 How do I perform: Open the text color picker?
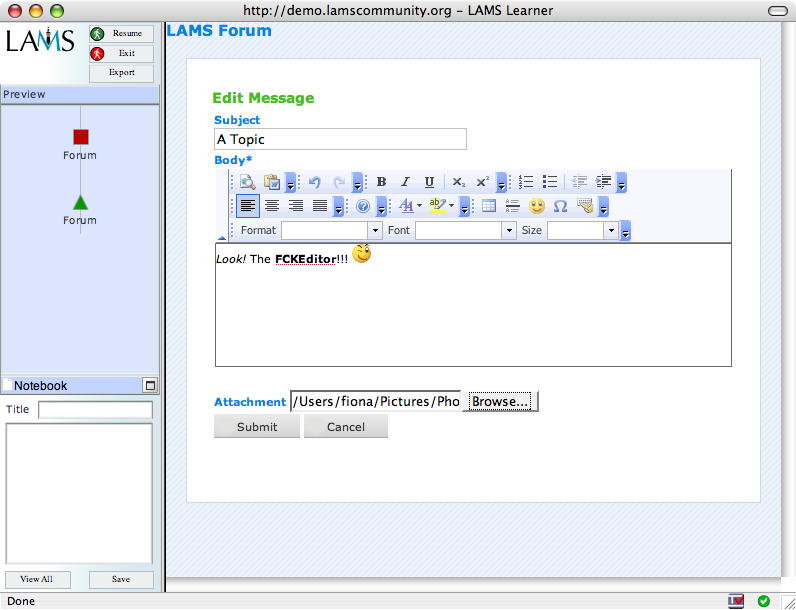tap(409, 206)
